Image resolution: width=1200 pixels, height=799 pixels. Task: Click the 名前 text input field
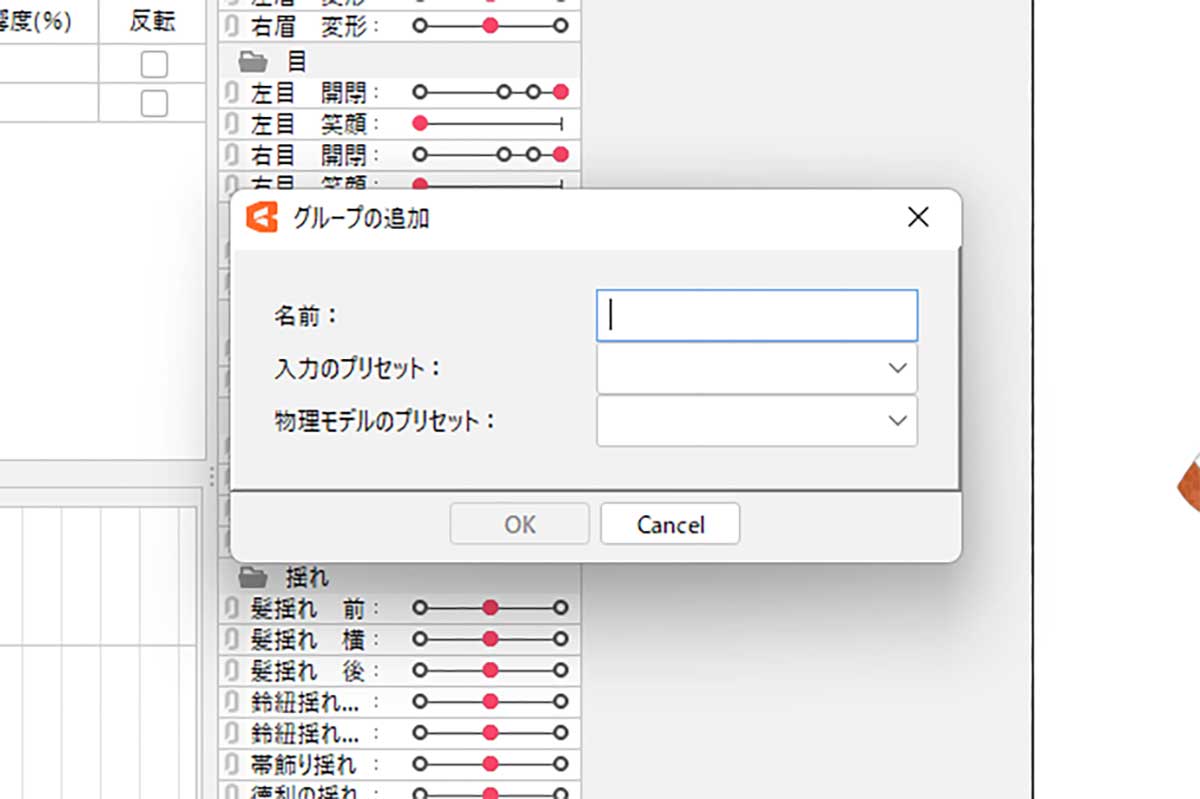click(757, 315)
